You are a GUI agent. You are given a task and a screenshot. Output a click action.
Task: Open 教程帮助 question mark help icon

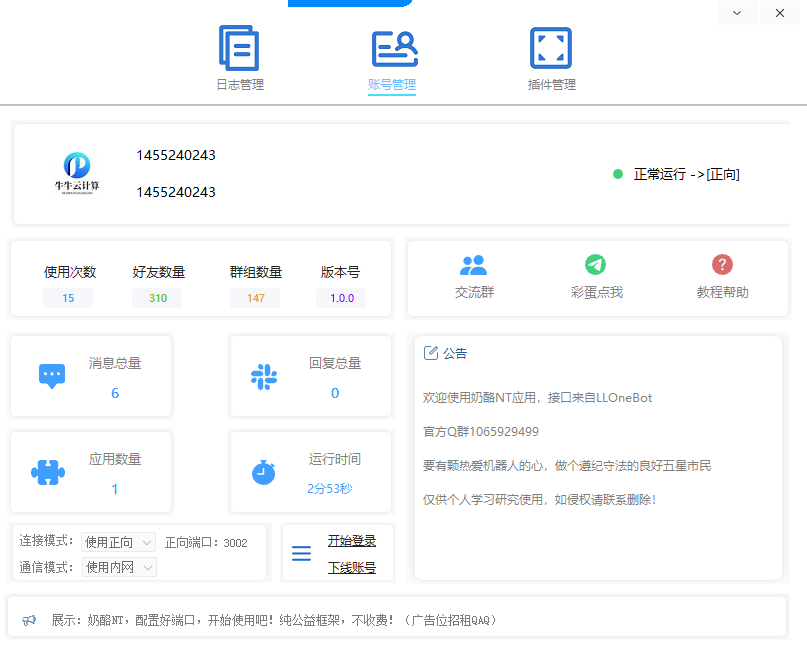[x=722, y=265]
